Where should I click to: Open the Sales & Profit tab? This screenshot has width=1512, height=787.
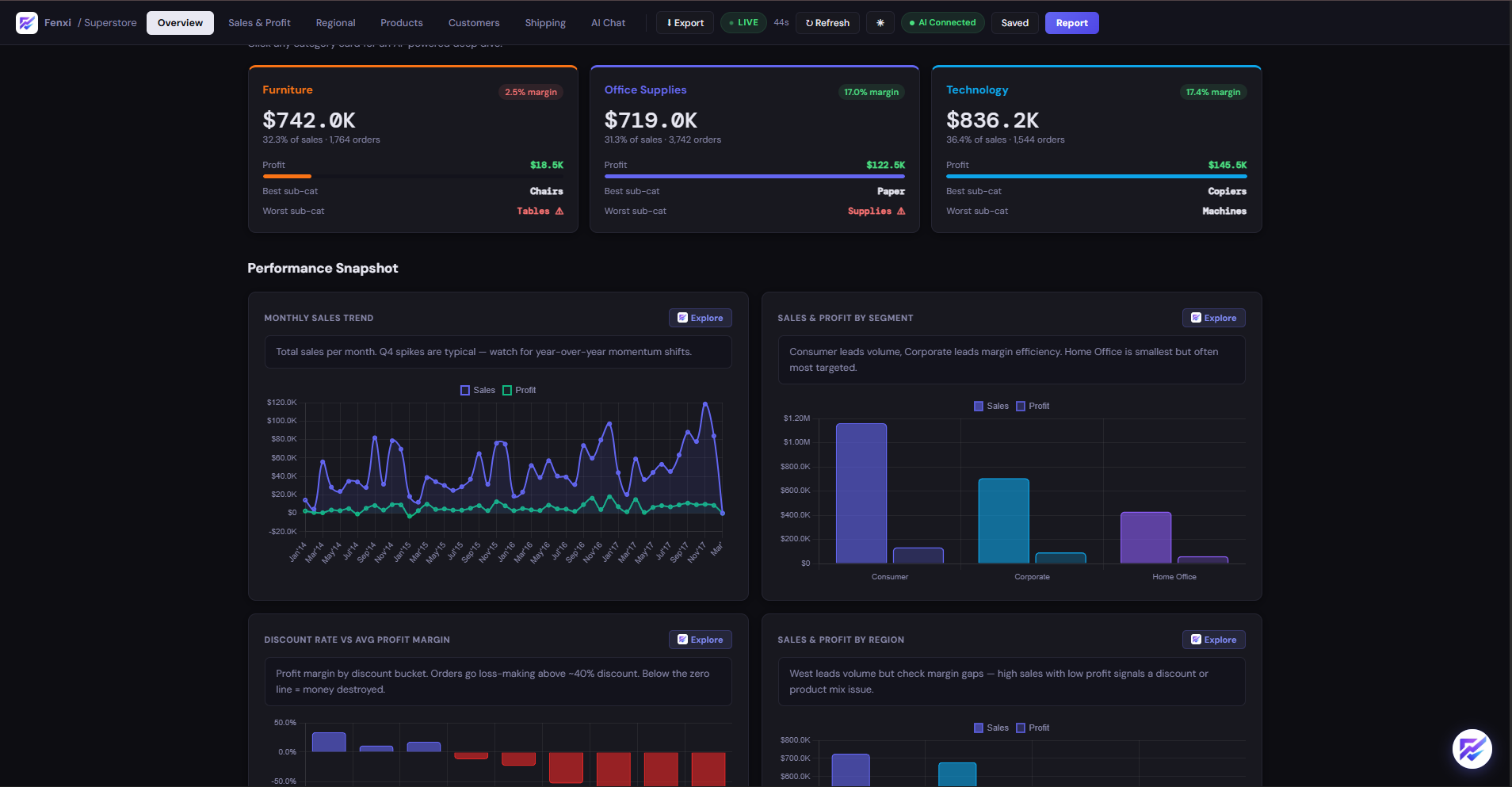point(259,23)
